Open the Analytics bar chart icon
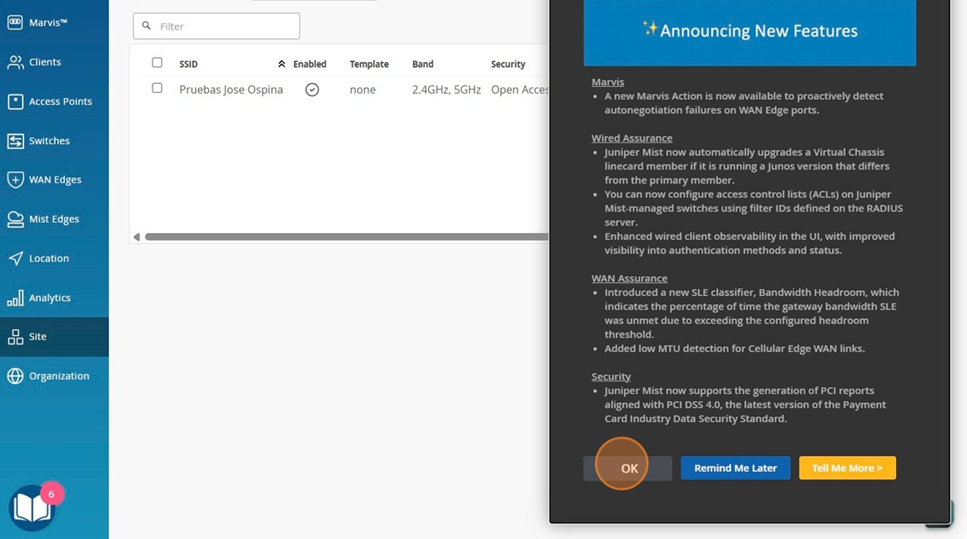Screen dimensions: 967x539 [x=15, y=298]
